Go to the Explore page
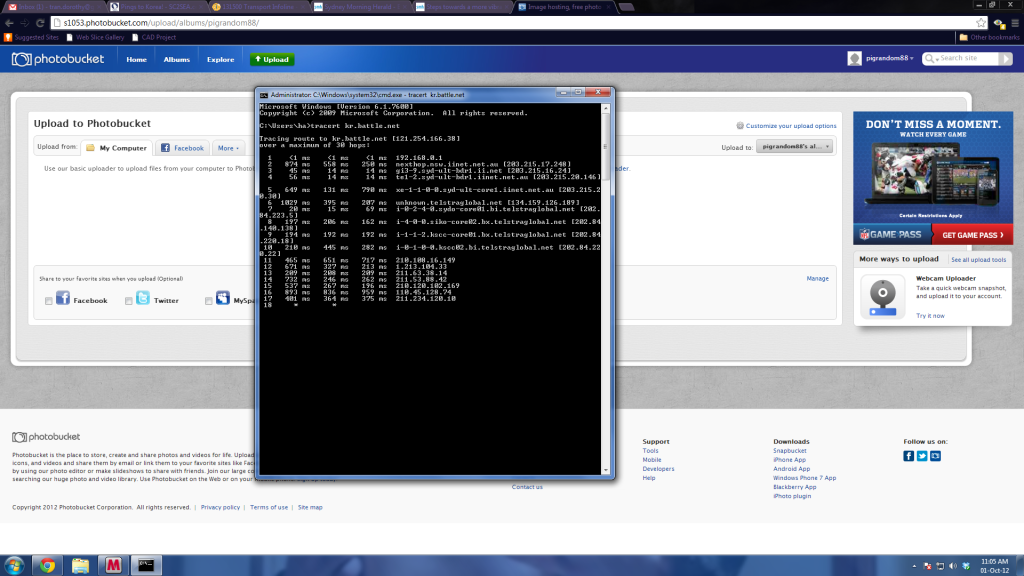The width and height of the screenshot is (1024, 576). 220,59
